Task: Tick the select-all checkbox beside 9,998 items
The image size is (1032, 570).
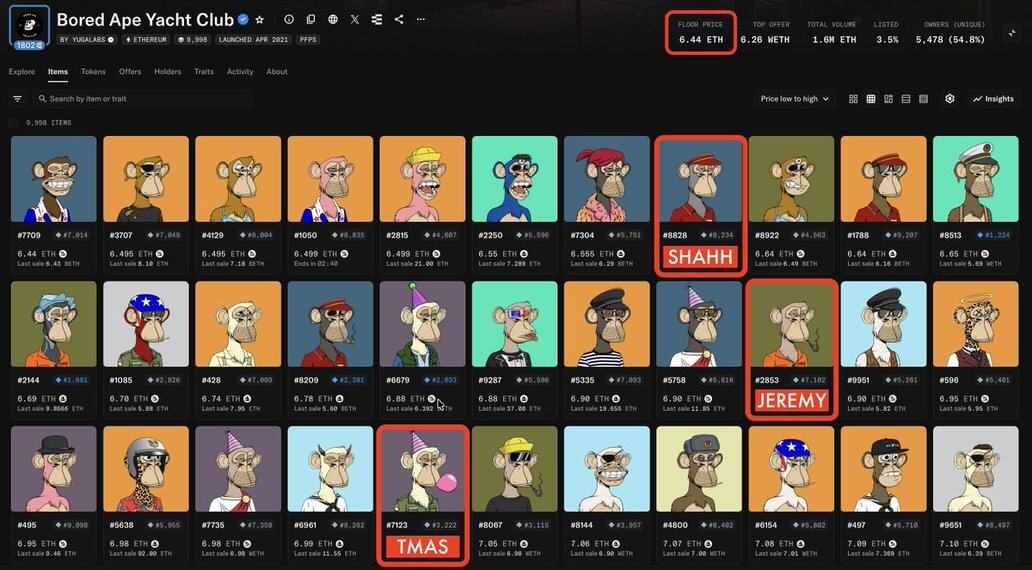Action: pyautogui.click(x=14, y=123)
